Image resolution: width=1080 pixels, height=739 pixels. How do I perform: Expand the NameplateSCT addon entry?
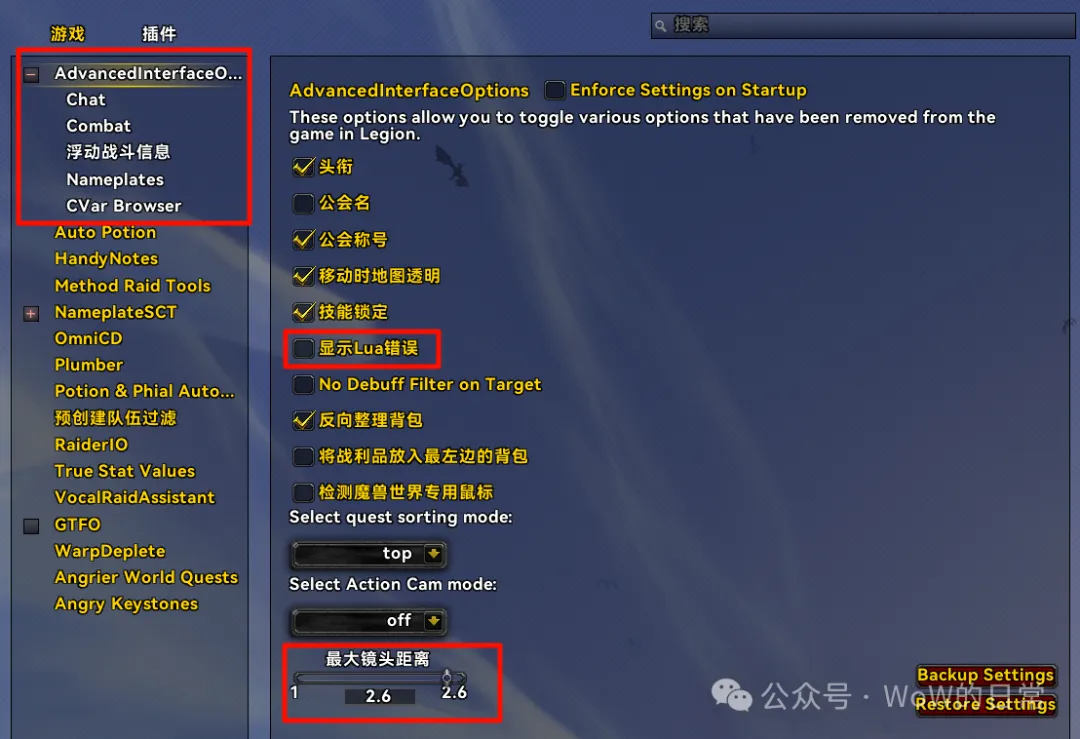coord(31,313)
